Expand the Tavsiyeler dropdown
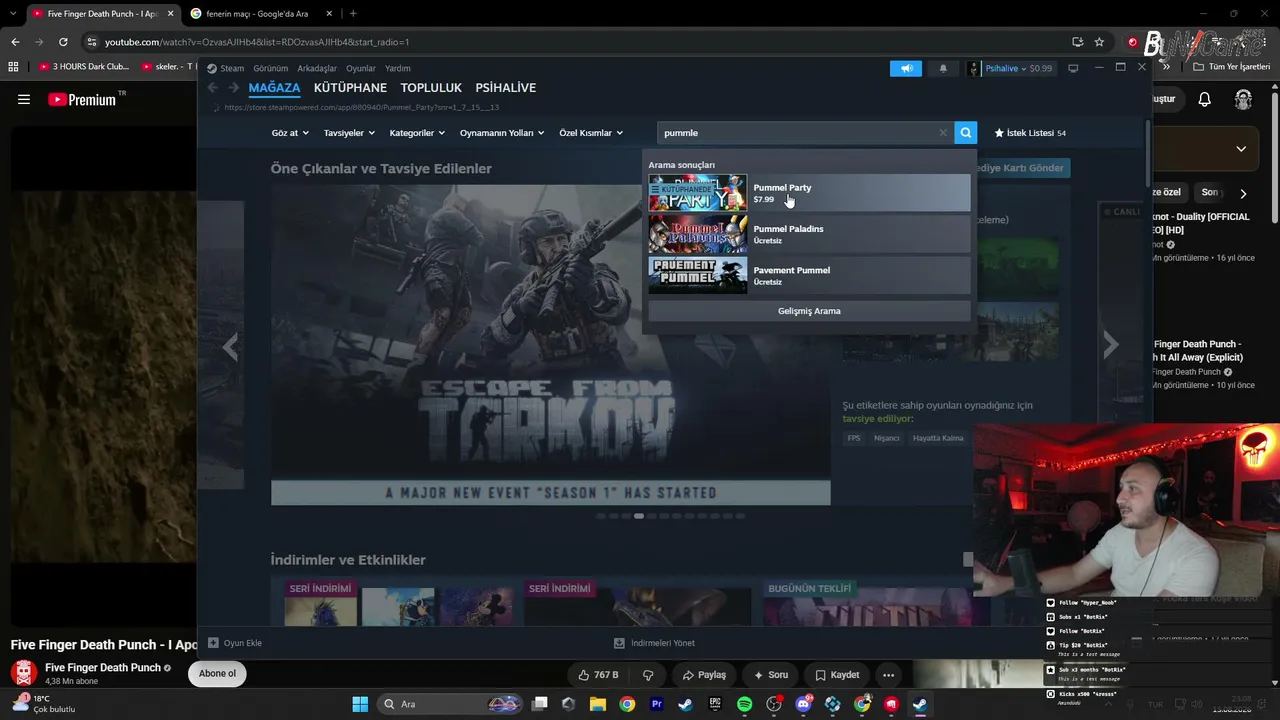Screen dimensions: 1280x720 [349, 133]
